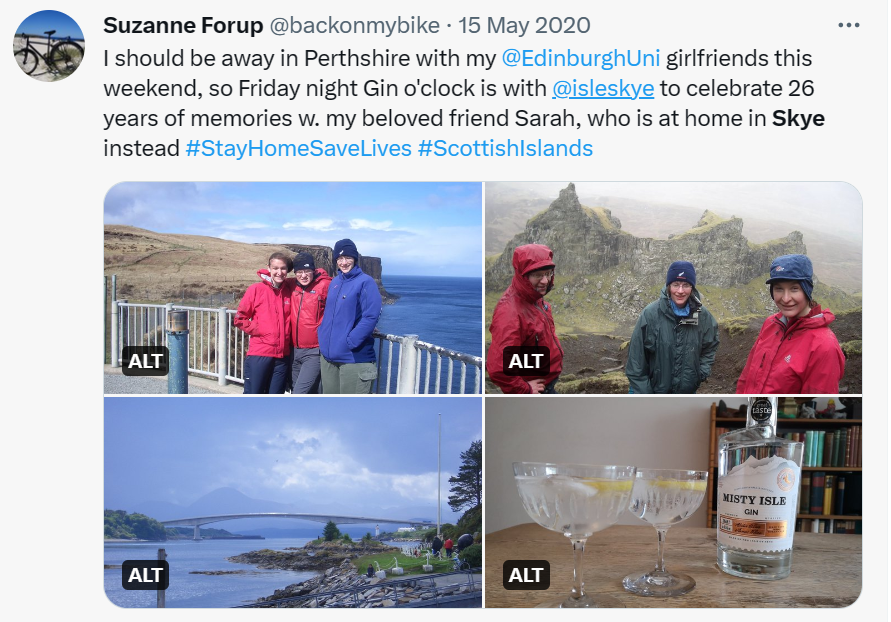Show ALT text on rocky pinnacles photo

tap(526, 361)
